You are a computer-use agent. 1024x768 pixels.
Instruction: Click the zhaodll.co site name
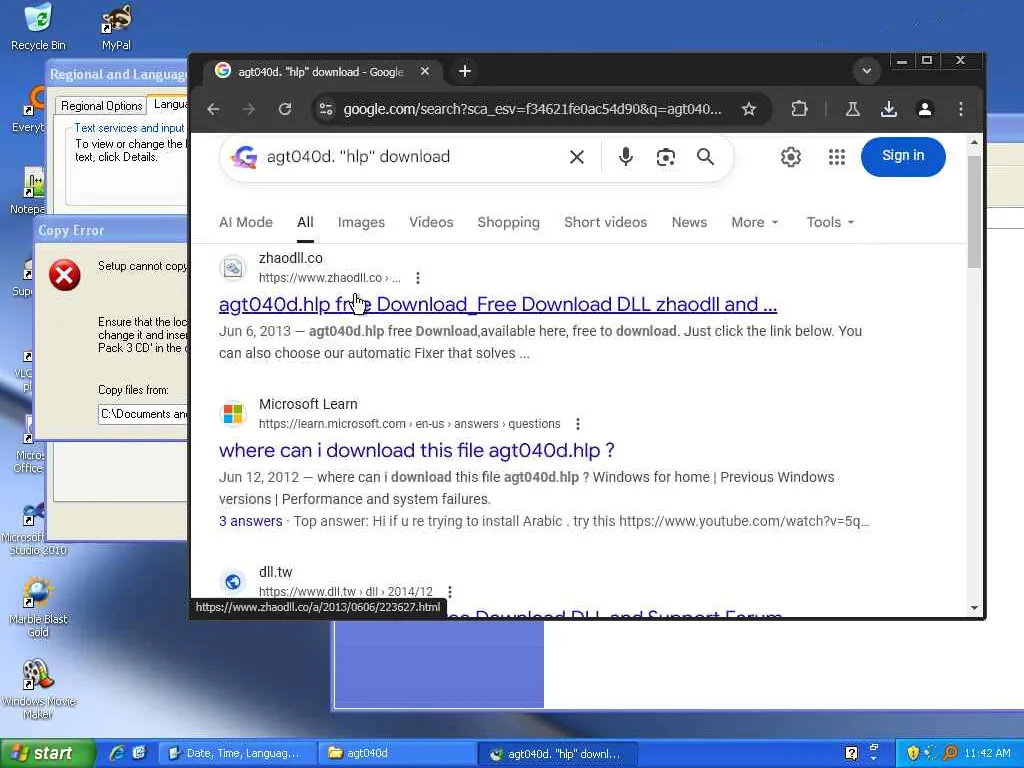[x=291, y=259]
